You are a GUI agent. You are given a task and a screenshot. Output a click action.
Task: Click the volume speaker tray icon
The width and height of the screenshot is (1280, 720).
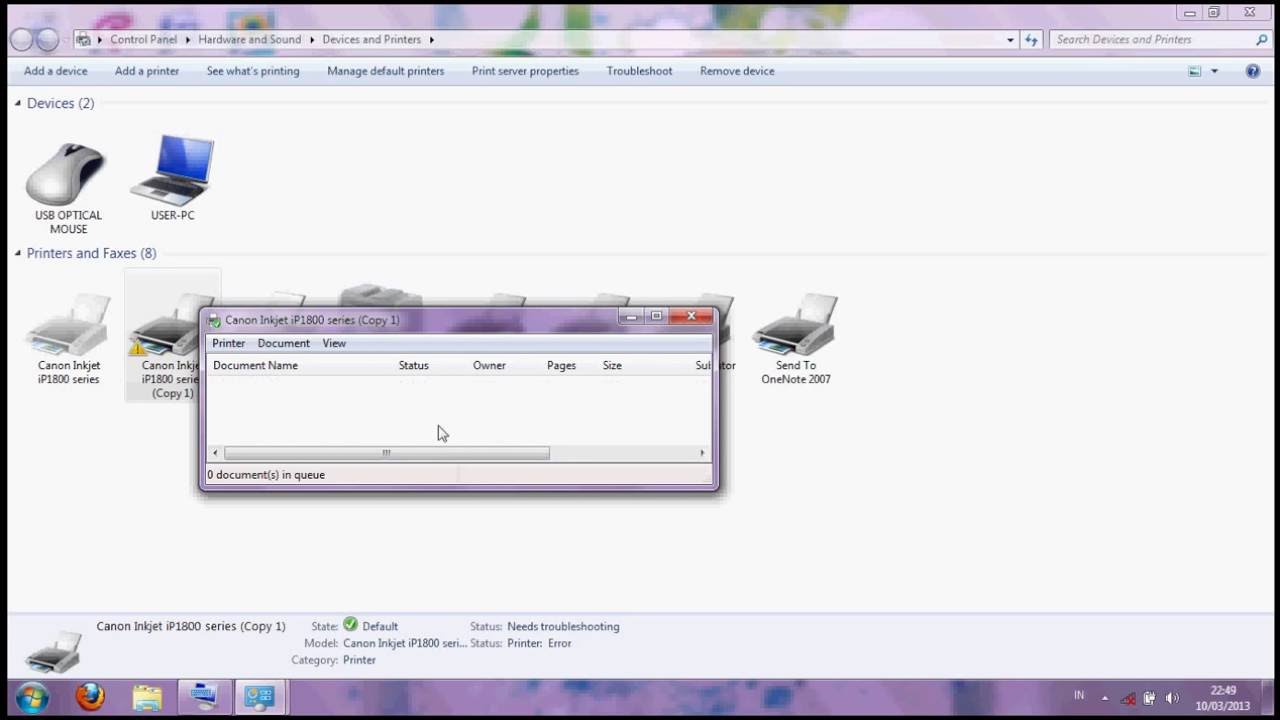tap(1171, 698)
